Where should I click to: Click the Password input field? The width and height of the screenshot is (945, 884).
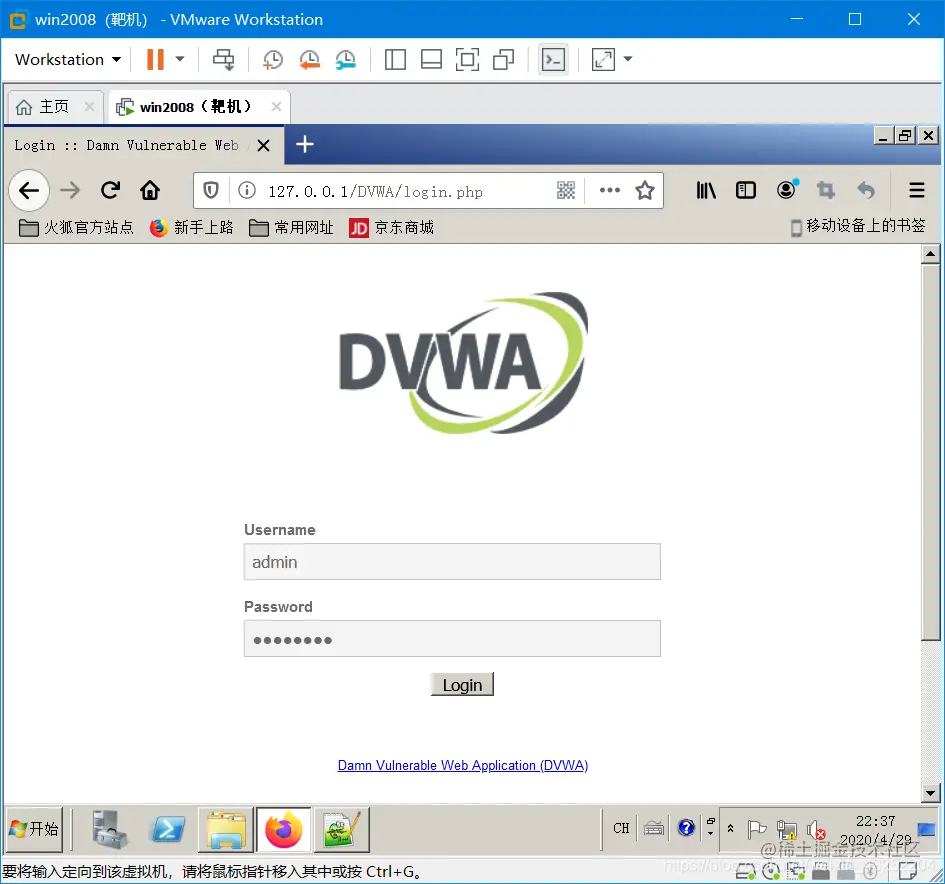[x=452, y=639]
